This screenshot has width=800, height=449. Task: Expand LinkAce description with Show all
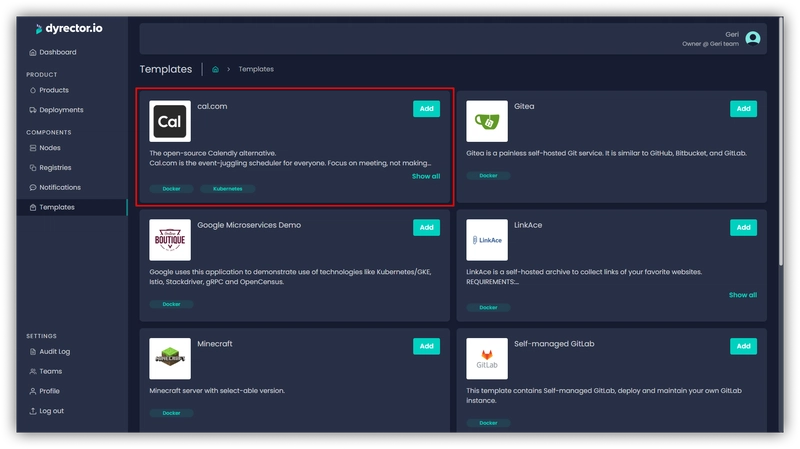(x=743, y=295)
